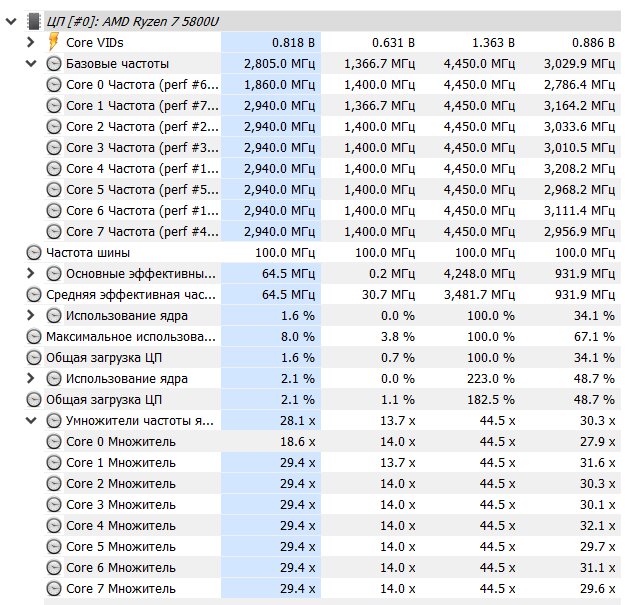The width and height of the screenshot is (625, 605).
Task: Click the clock icon beside Частота шины
Action: [x=34, y=253]
